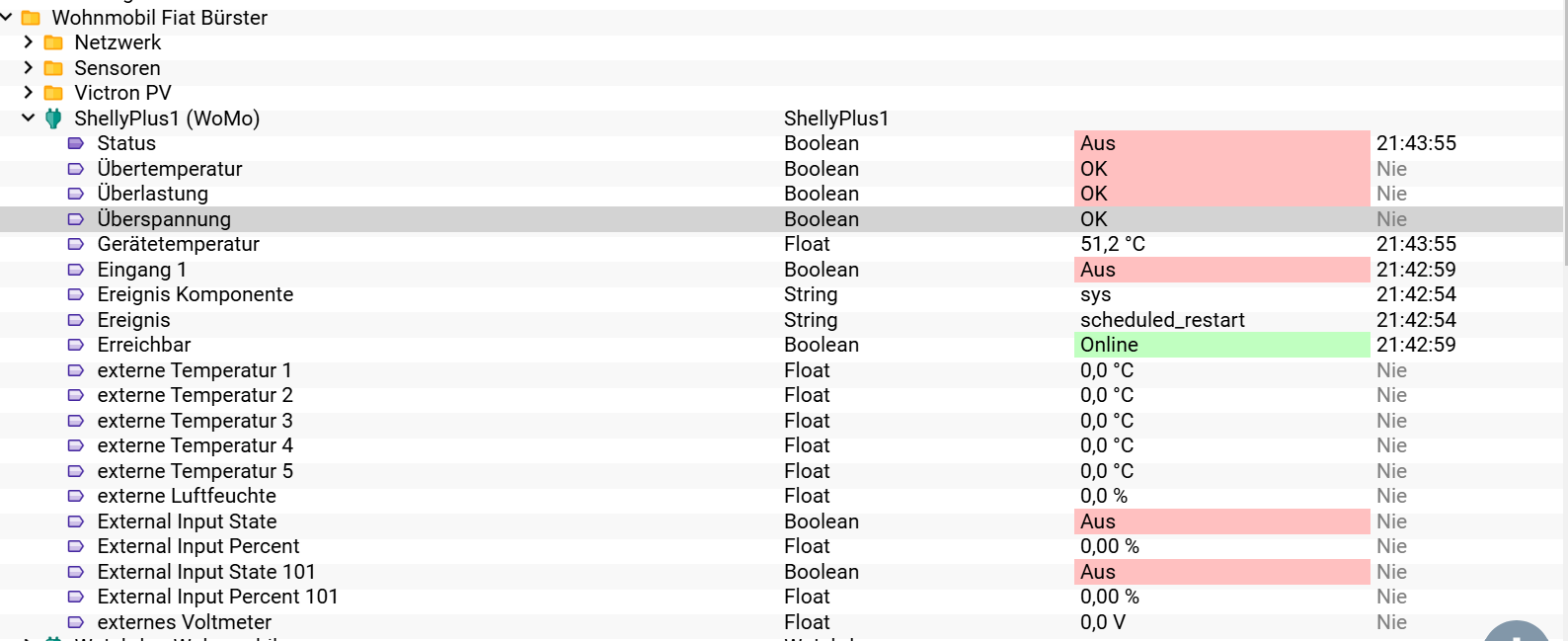Click the Erreichbar variable tag icon

coord(76,345)
